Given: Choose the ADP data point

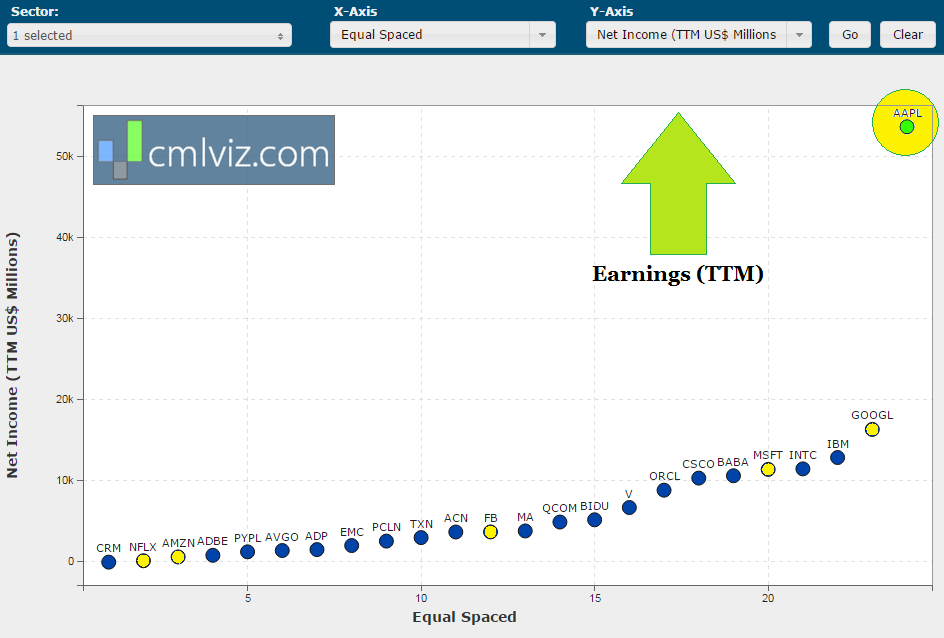Looking at the screenshot, I should [317, 550].
